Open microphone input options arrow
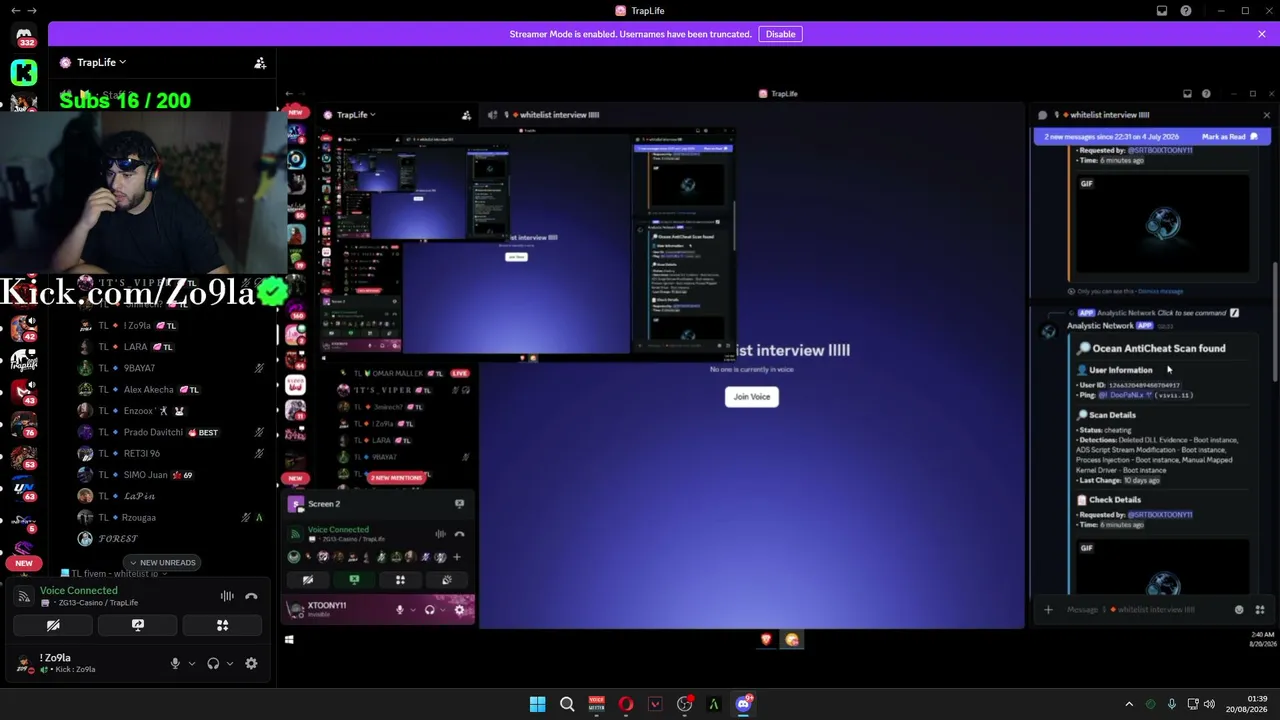This screenshot has width=1280, height=720. (192, 663)
